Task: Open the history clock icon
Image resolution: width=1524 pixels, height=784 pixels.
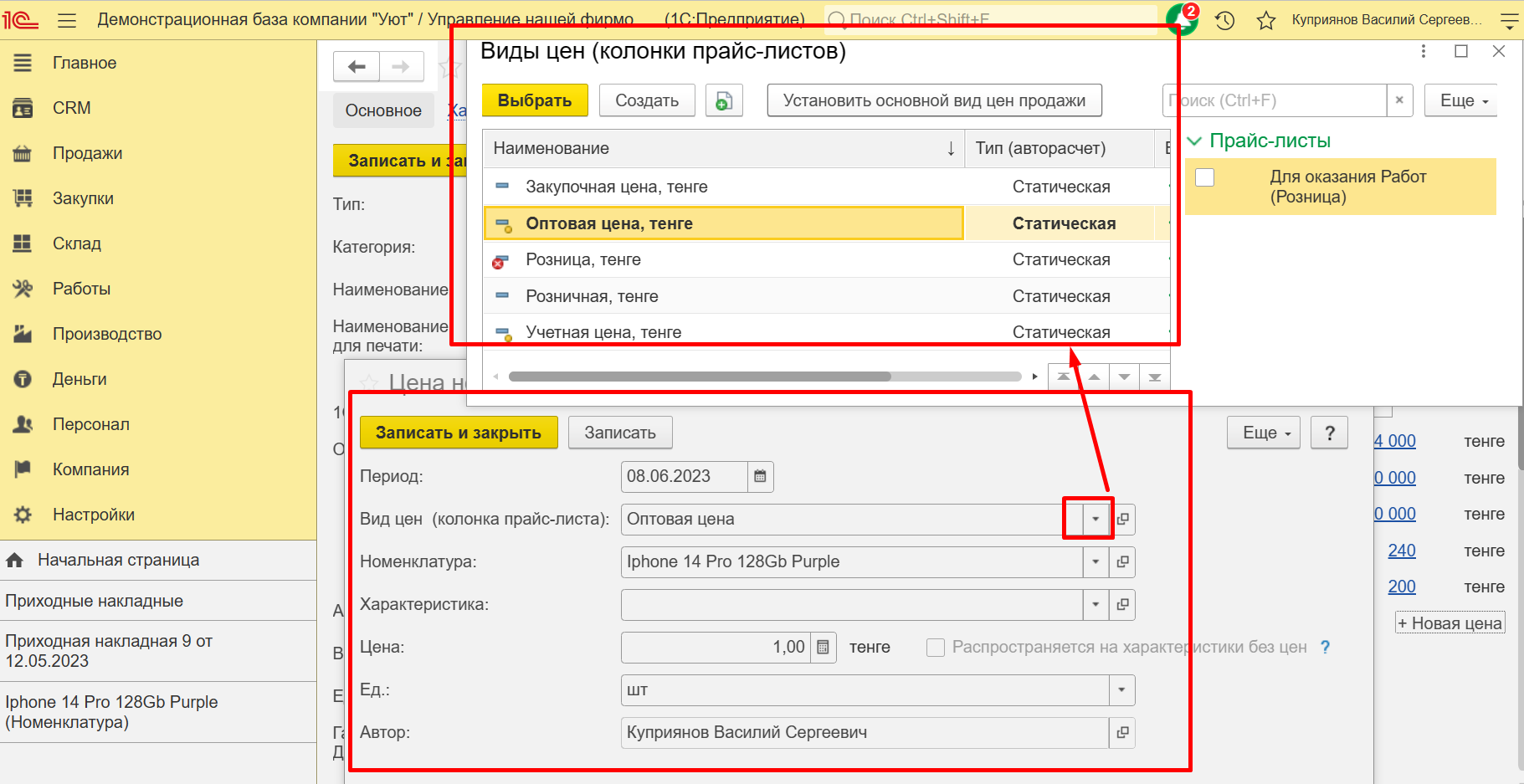Action: click(1224, 20)
